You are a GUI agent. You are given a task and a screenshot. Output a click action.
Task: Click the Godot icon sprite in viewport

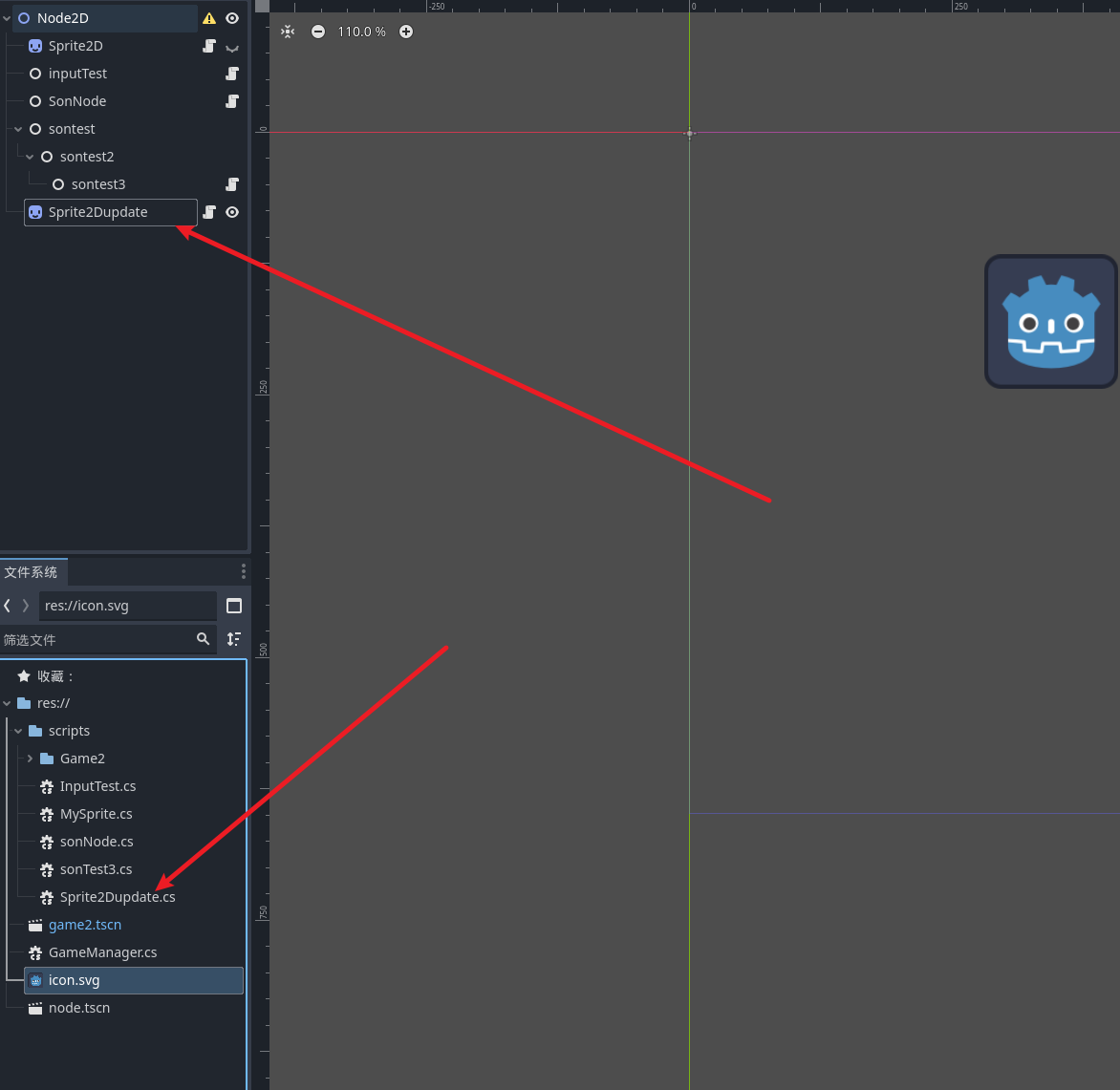pyautogui.click(x=1050, y=322)
